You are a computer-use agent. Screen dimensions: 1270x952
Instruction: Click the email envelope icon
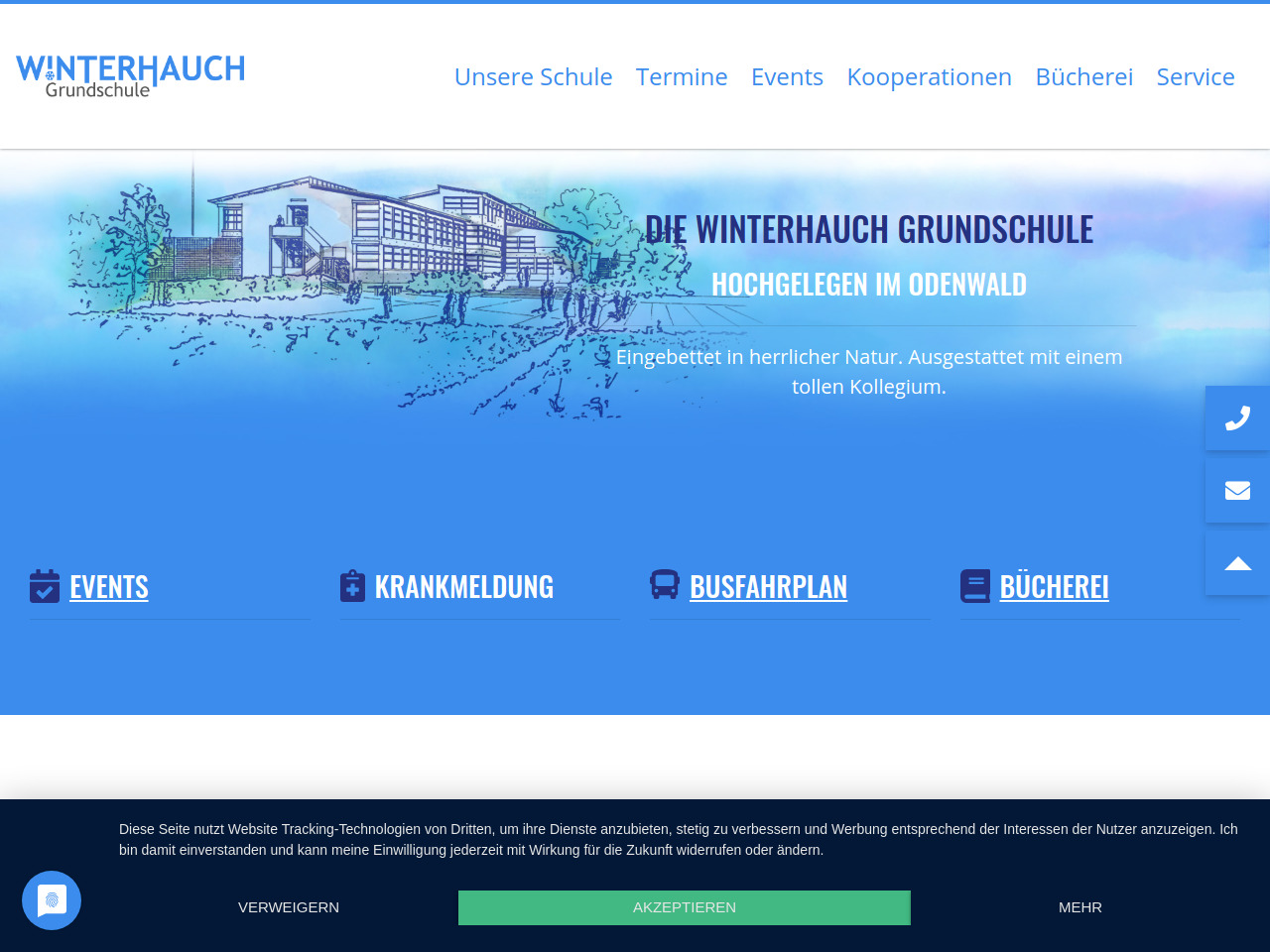1237,490
